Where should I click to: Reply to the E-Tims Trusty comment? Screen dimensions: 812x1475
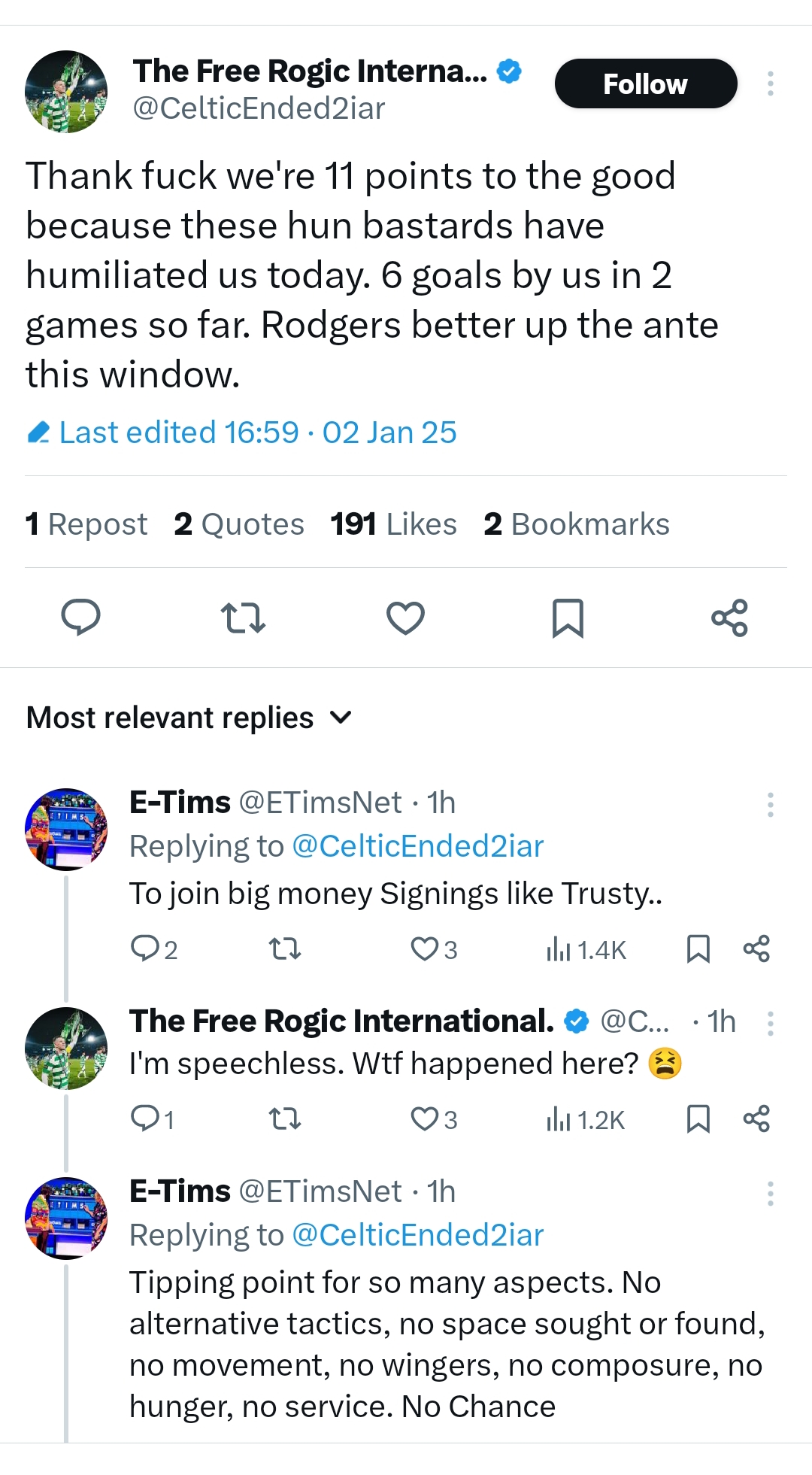coord(154,949)
